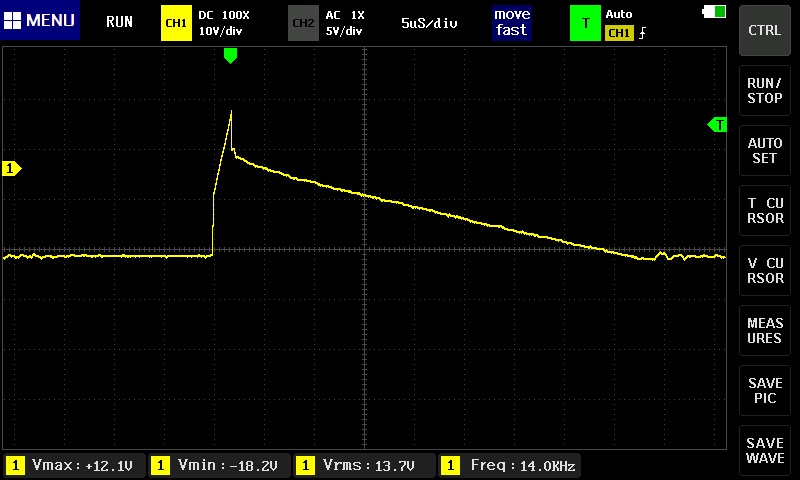Select the 5uS/div timebase setting

[429, 23]
